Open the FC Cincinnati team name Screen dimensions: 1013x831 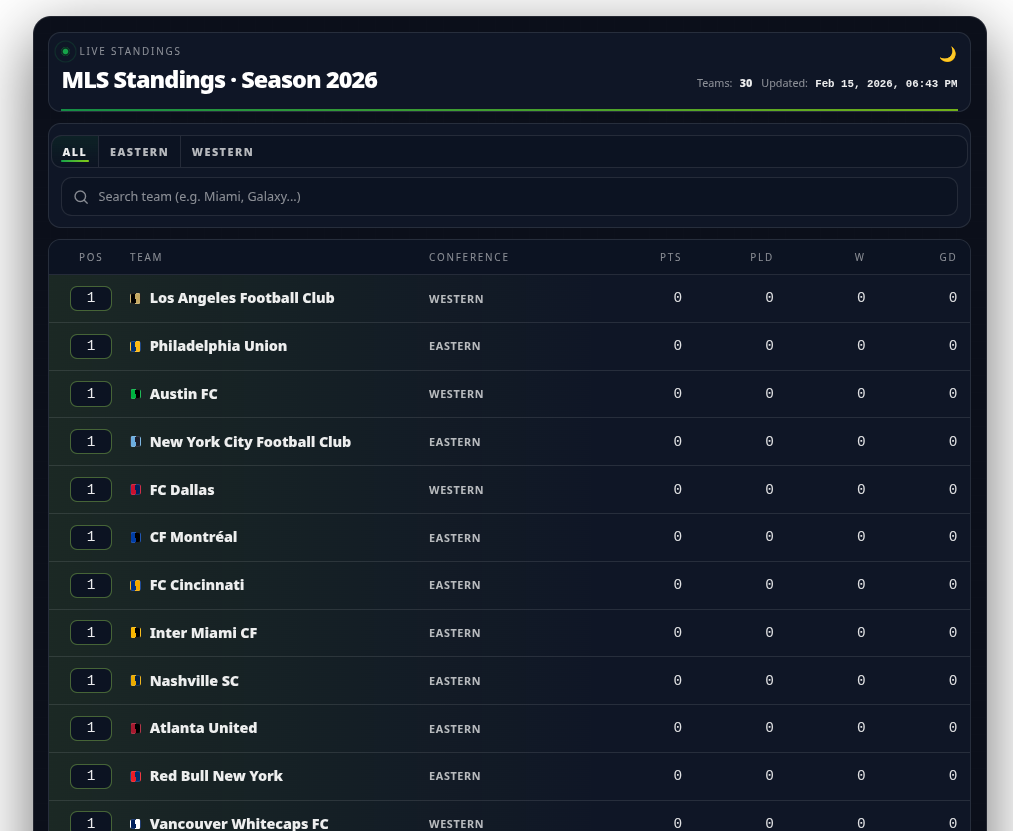(x=197, y=585)
